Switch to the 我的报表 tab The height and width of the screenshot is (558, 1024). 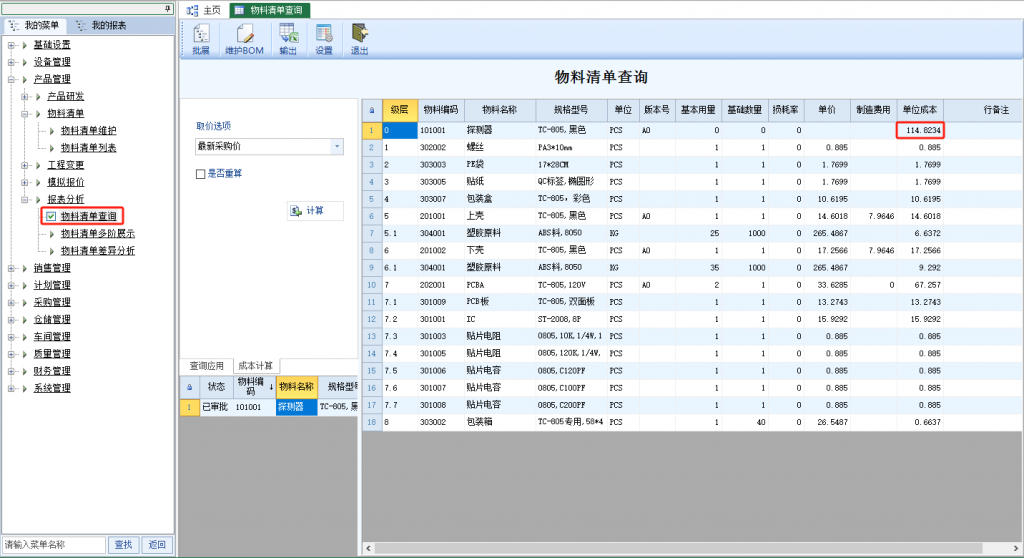pyautogui.click(x=103, y=25)
